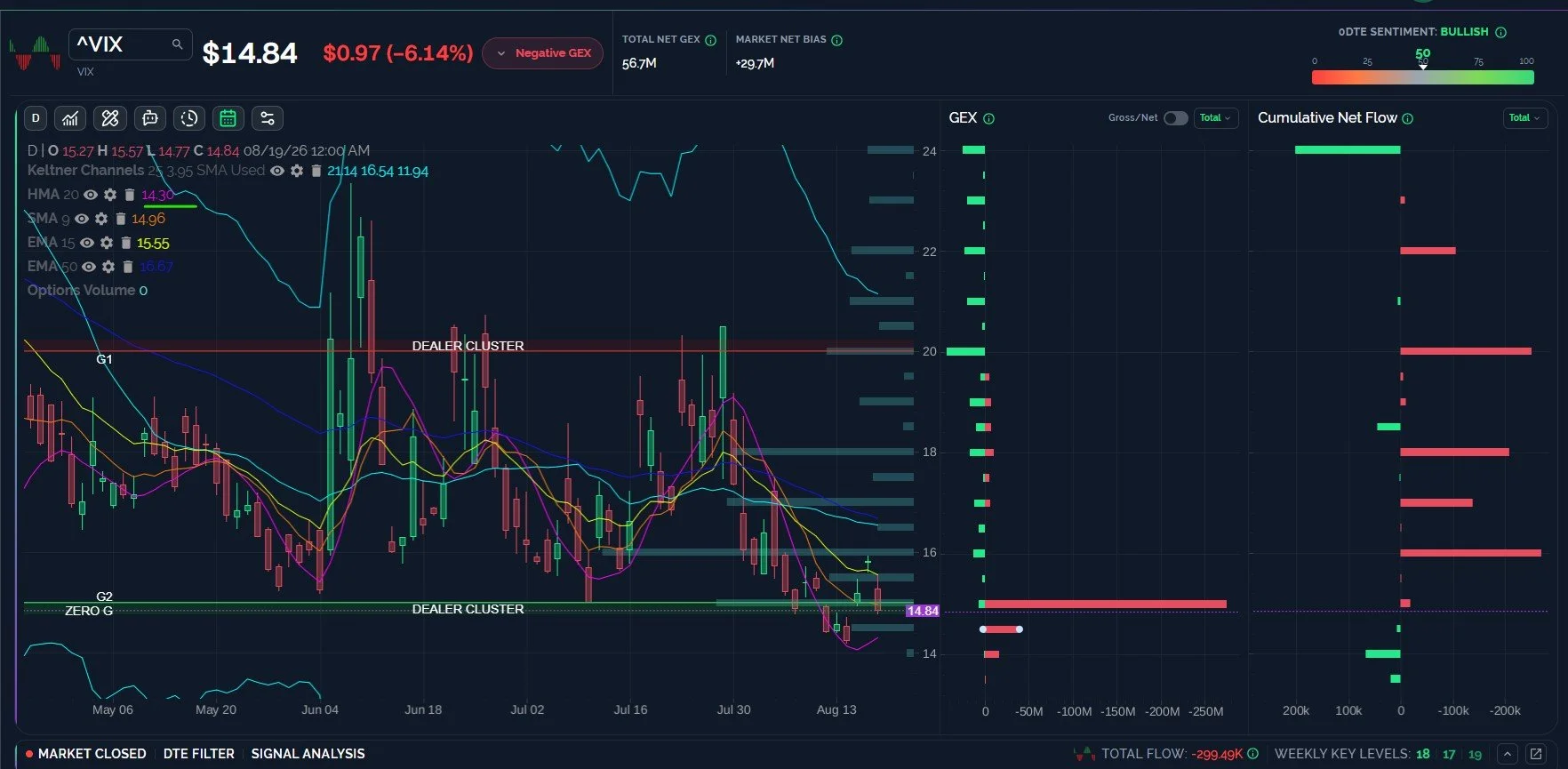Hide the Keltner Channels indicator
This screenshot has height=769, width=1568.
pyautogui.click(x=277, y=171)
